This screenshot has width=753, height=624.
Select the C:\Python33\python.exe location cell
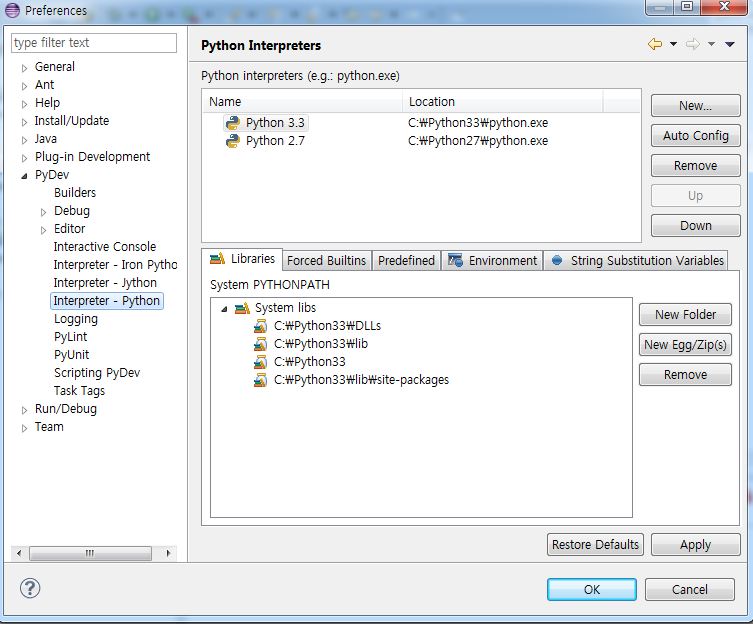coord(478,123)
